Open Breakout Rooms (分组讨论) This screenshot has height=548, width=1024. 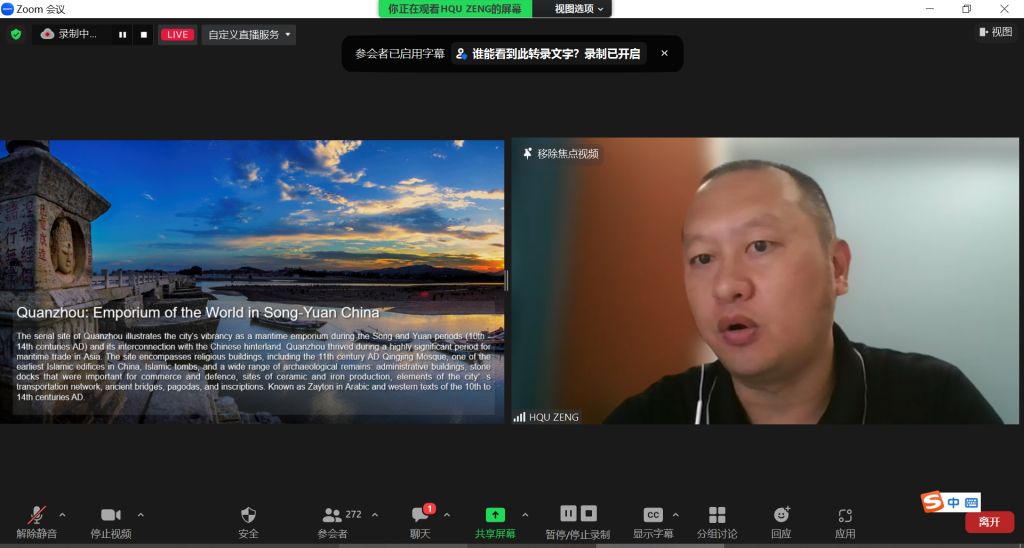(x=717, y=516)
